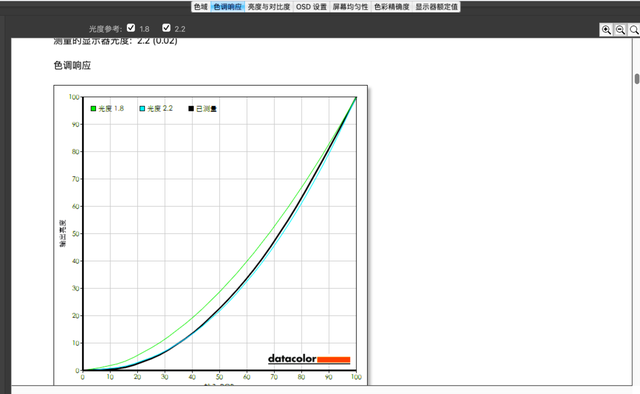Image resolution: width=640 pixels, height=394 pixels.
Task: Click the 光度参考 label
Action: tap(105, 29)
